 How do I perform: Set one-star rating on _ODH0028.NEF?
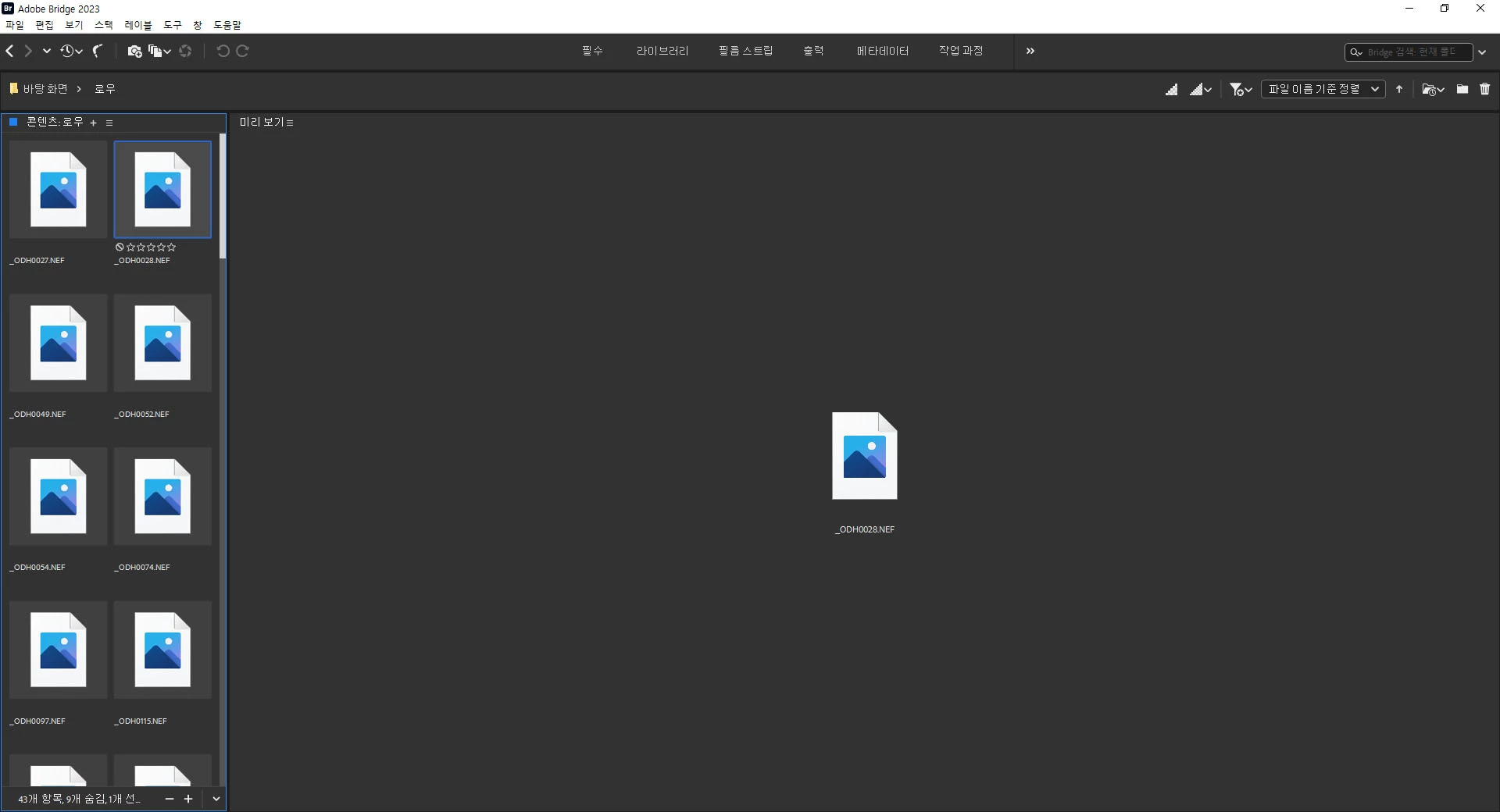pyautogui.click(x=130, y=247)
